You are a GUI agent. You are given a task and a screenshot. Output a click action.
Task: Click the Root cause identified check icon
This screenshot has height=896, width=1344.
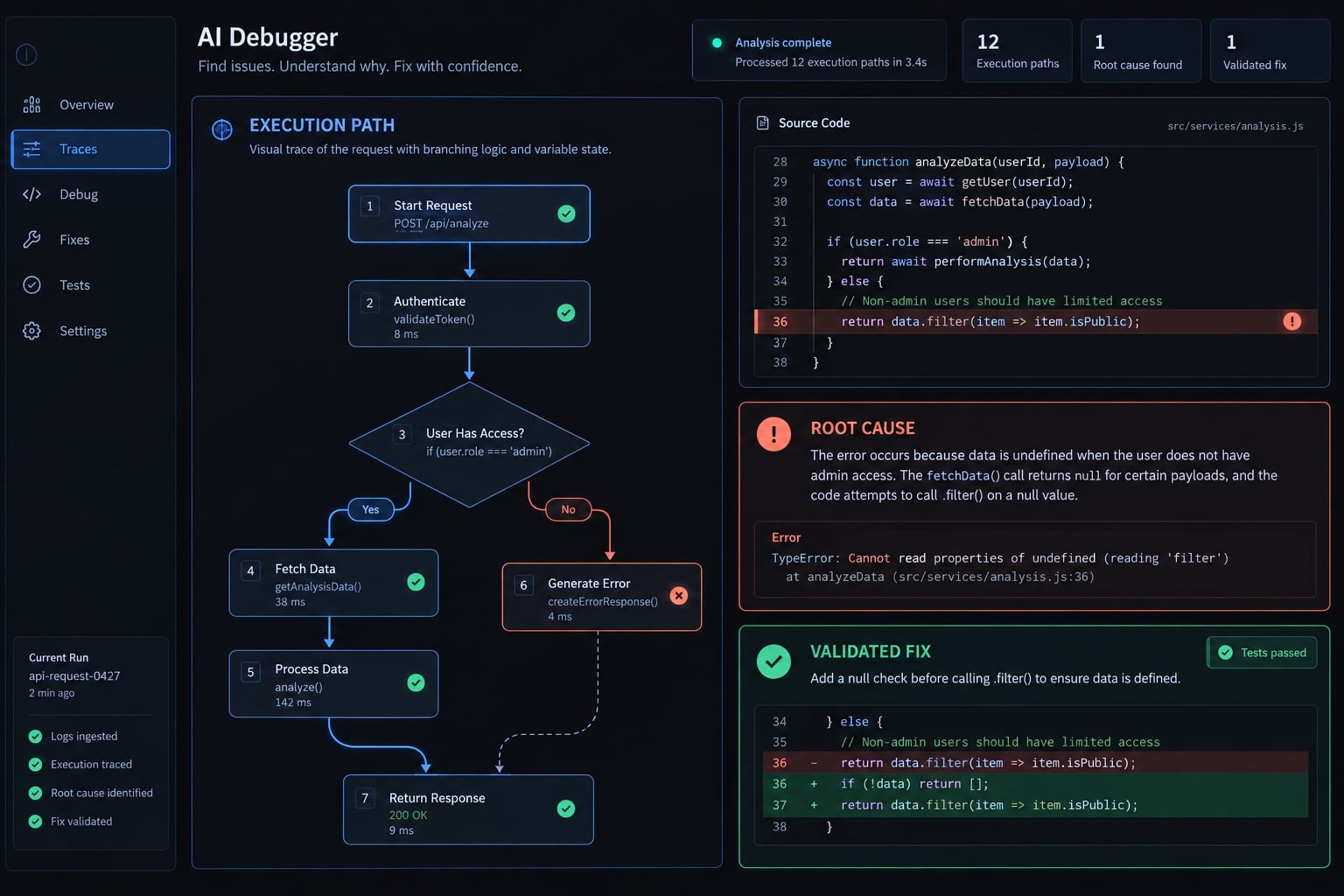tap(35, 794)
